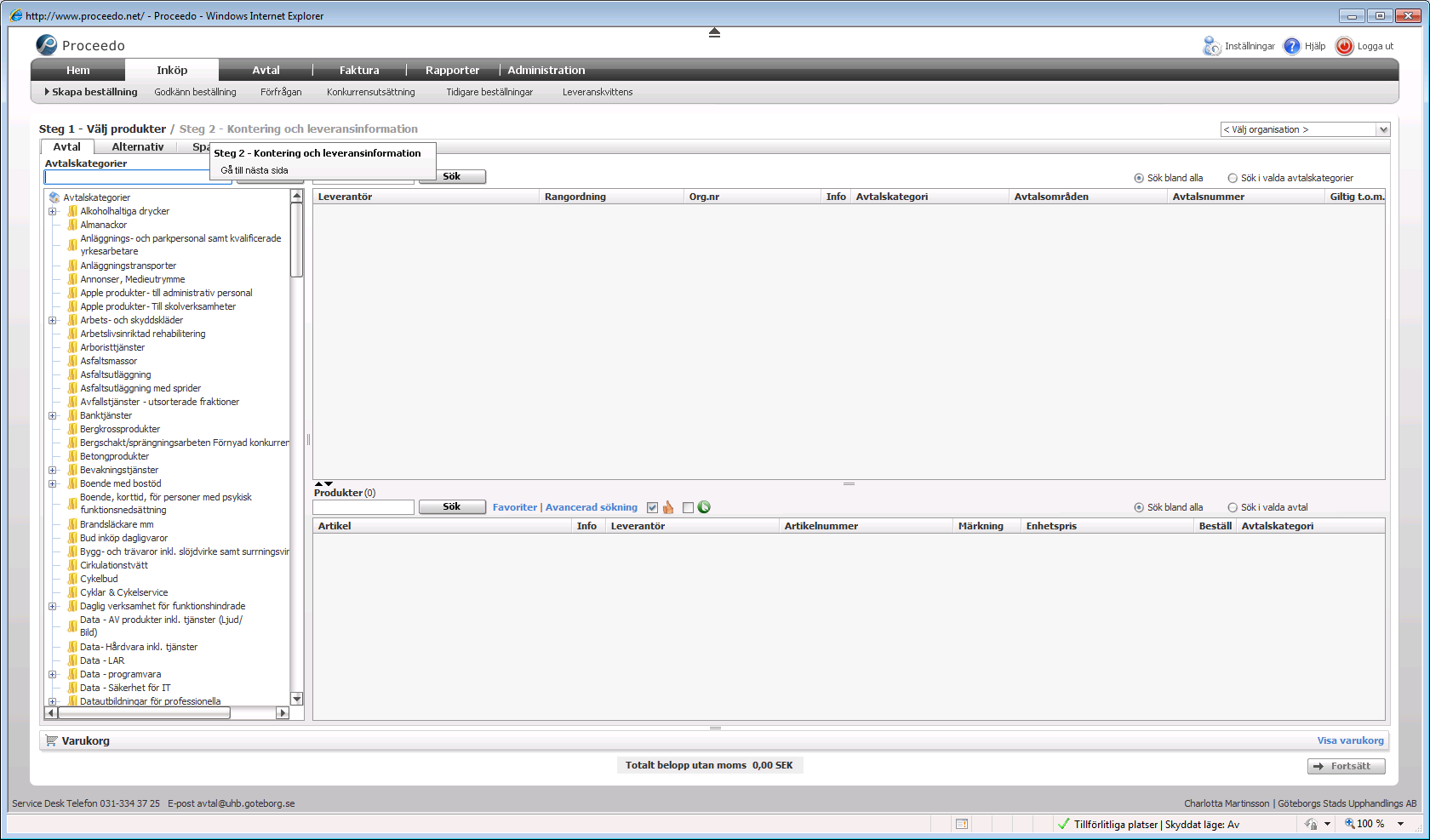Click the Varukorg shopping cart icon

pyautogui.click(x=52, y=740)
